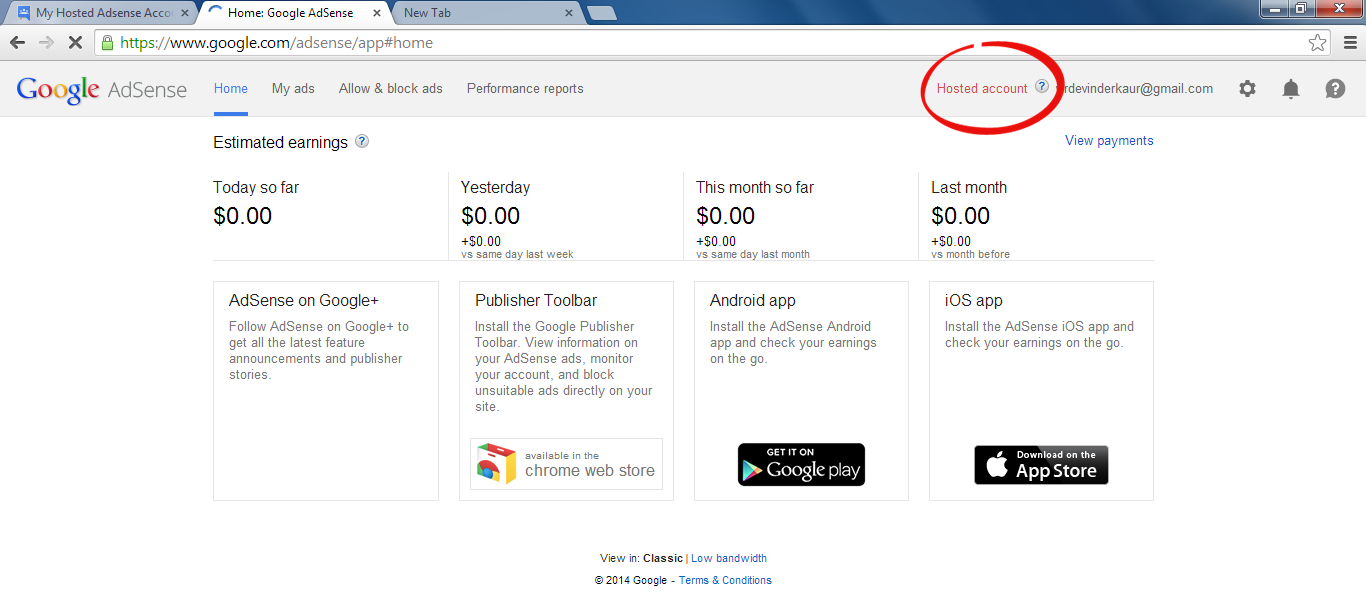Switch view to Low bandwidth

[x=729, y=558]
